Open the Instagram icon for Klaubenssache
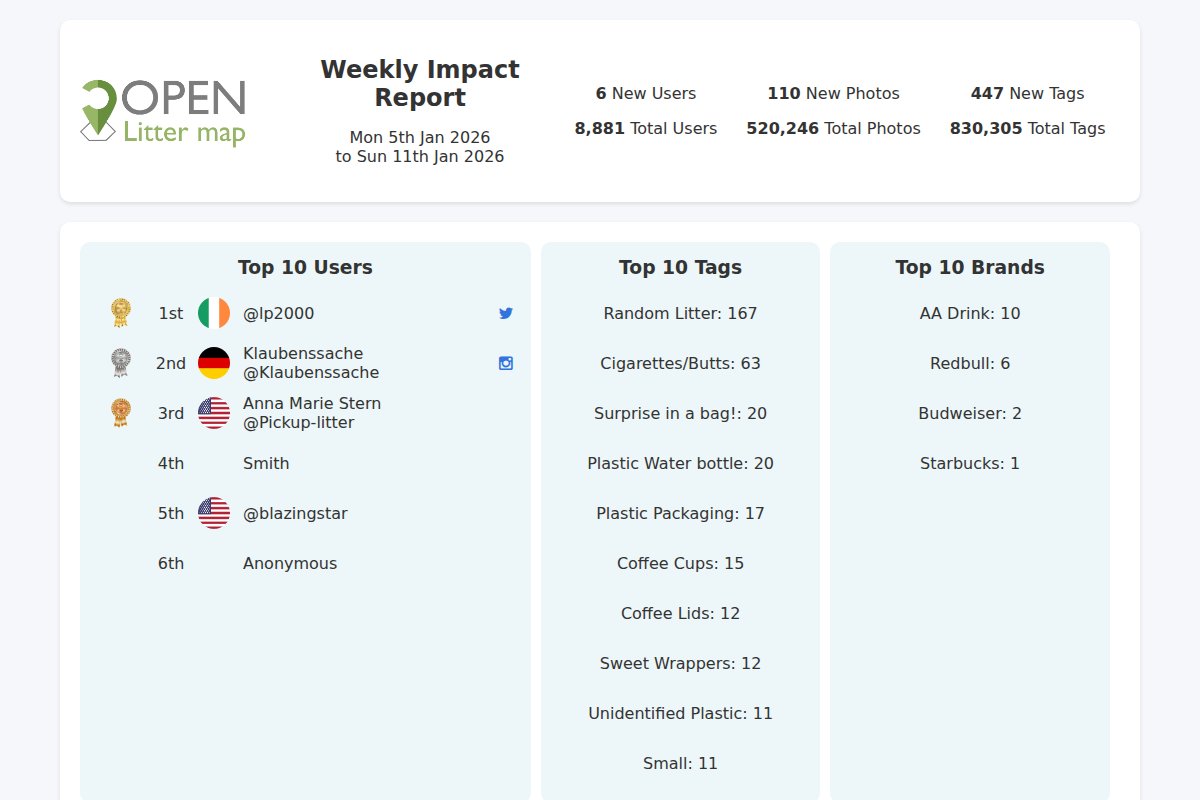This screenshot has width=1200, height=800. [506, 363]
